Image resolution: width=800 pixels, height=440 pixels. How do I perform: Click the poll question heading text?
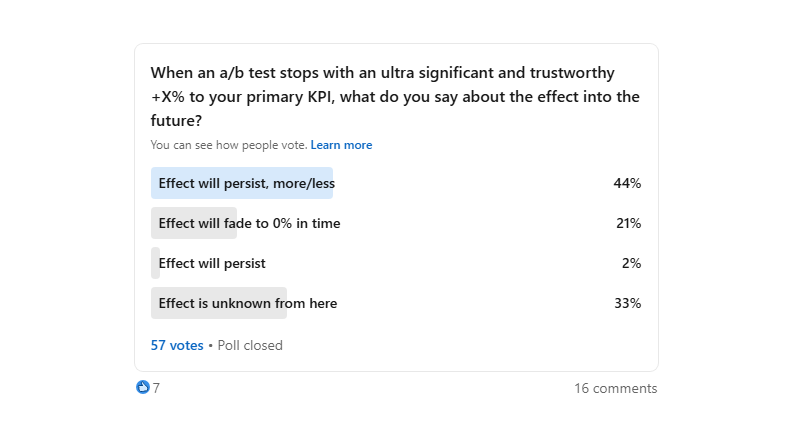coord(395,97)
